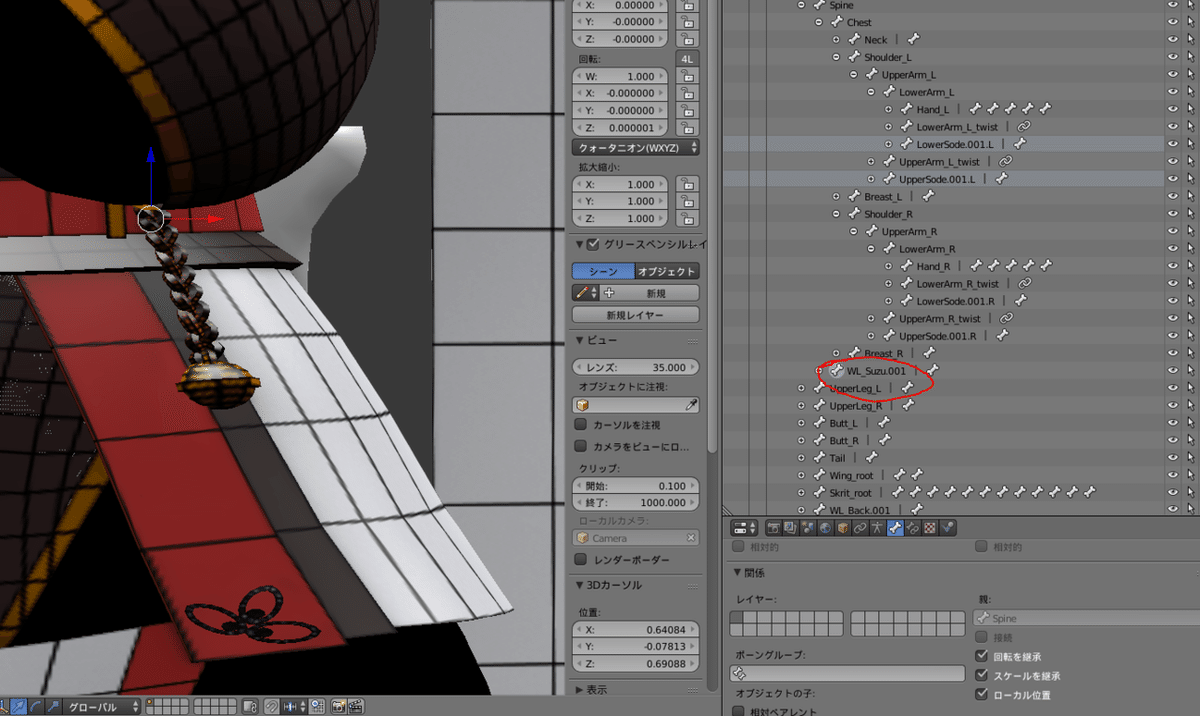Toggle the lock layers to scene icon

(251, 707)
